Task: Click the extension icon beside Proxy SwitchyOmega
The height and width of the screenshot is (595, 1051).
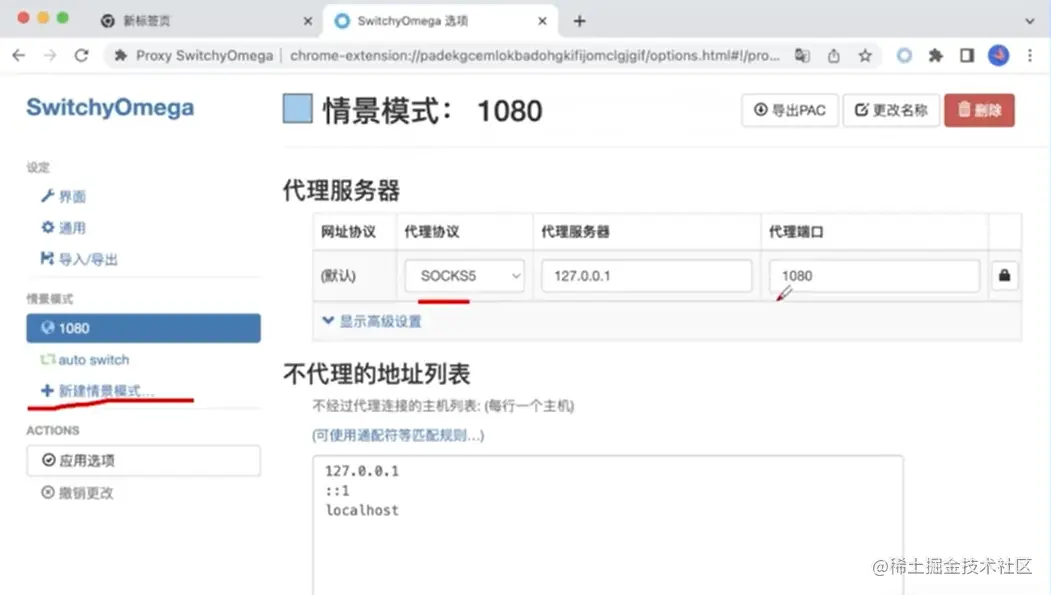Action: pyautogui.click(x=121, y=56)
